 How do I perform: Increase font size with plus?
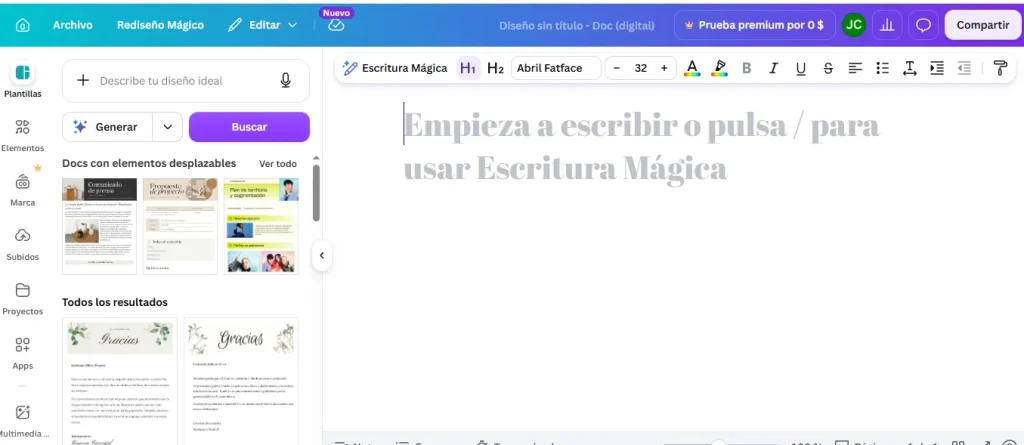click(664, 68)
